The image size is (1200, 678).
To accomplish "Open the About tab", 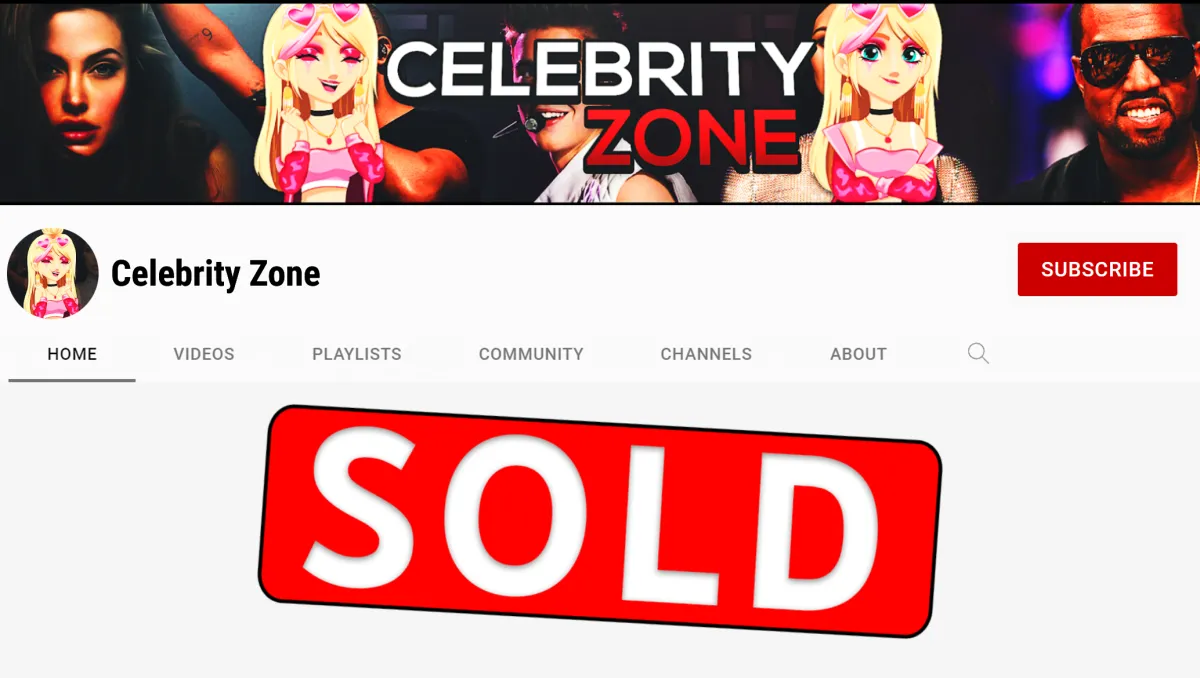I will click(x=858, y=354).
